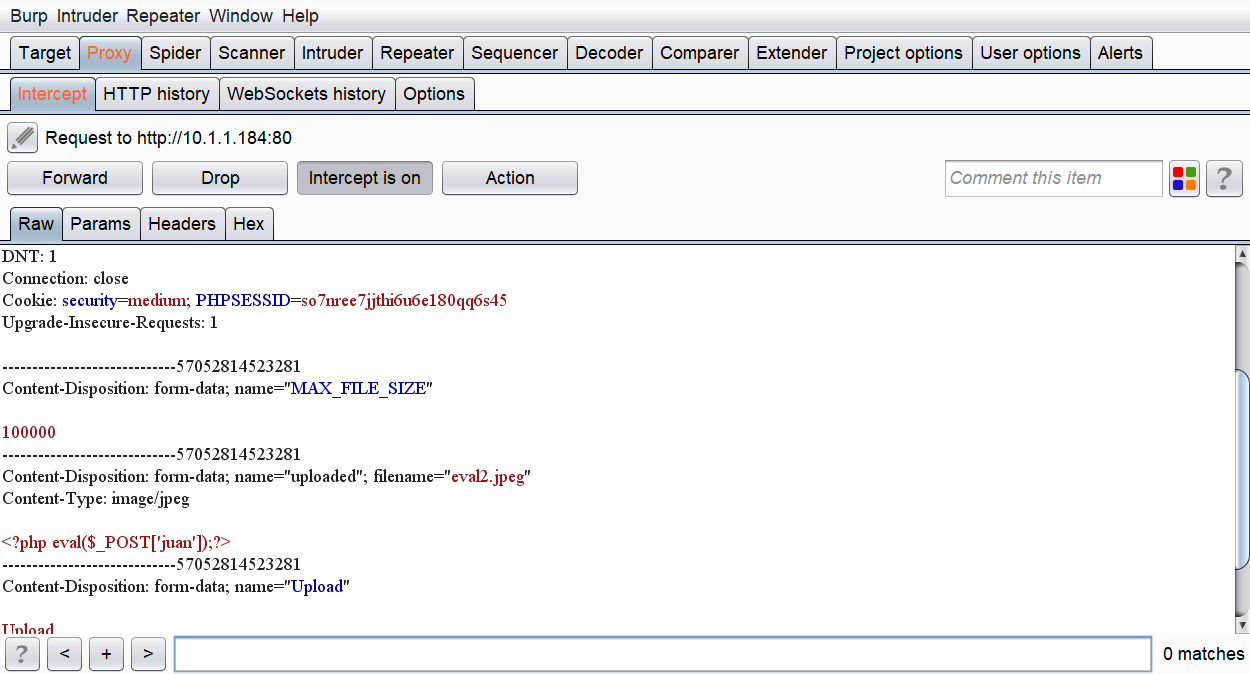Click the Comment this item field
This screenshot has height=674, width=1250.
(1054, 178)
